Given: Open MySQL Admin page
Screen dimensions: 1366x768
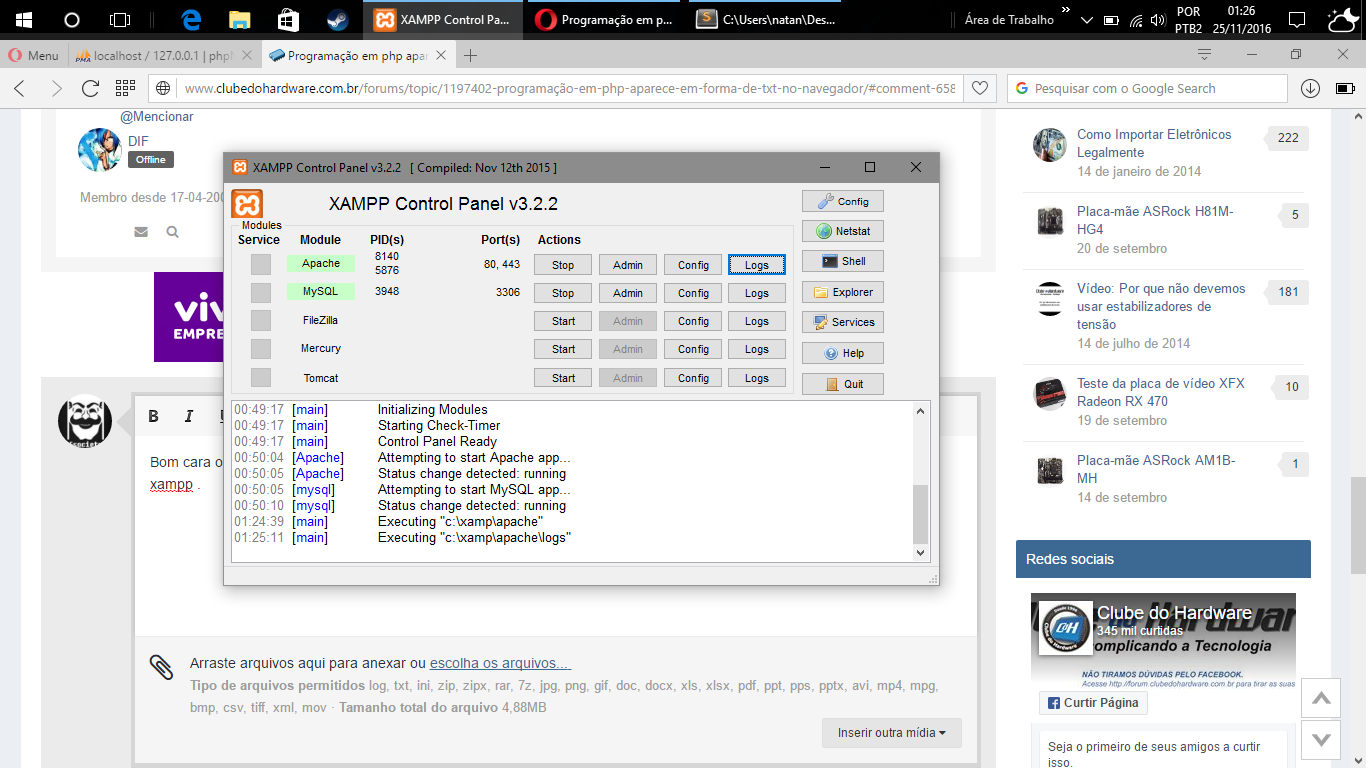Looking at the screenshot, I should coord(628,293).
